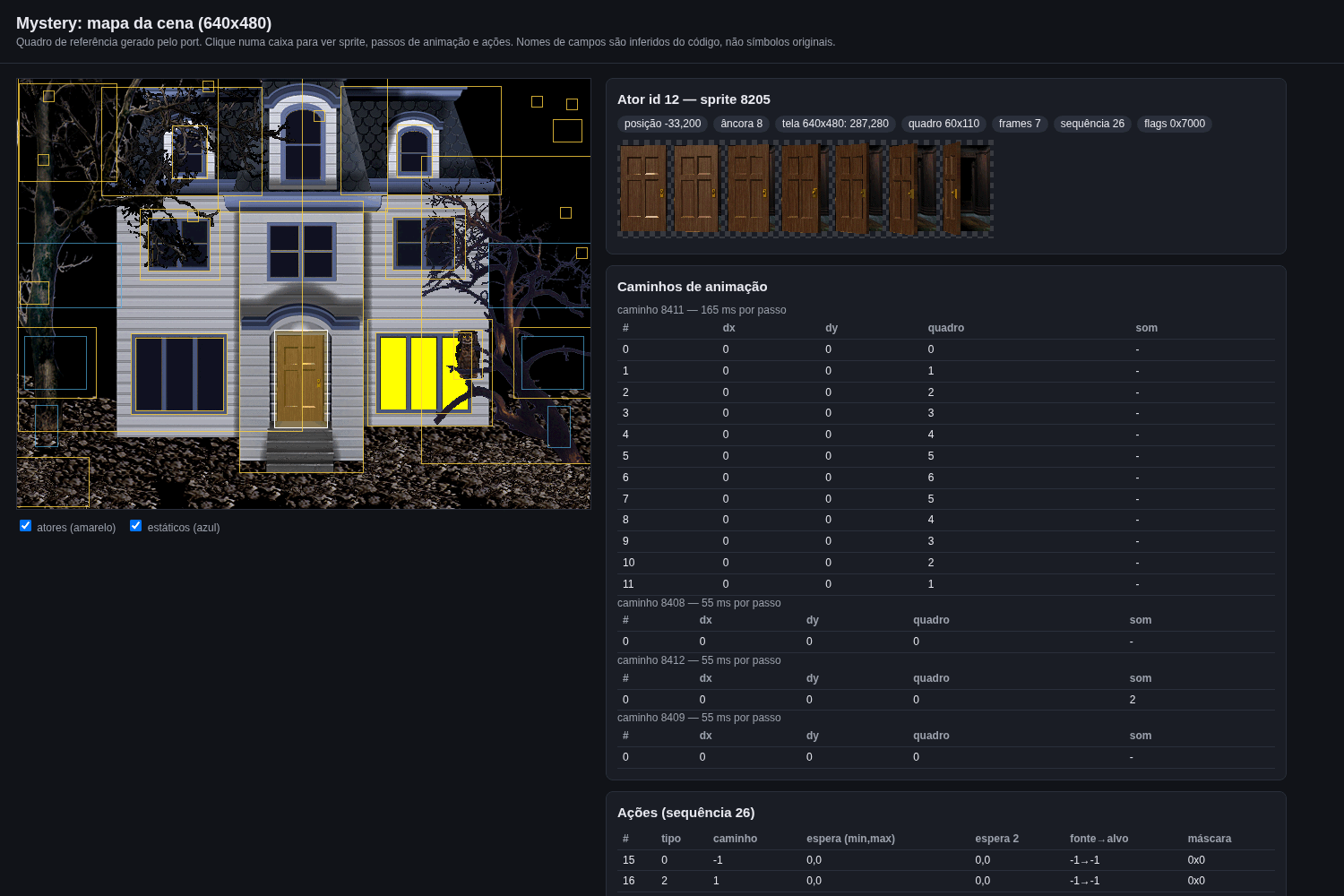Click the som value "2" in caminho 8412
The image size is (1344, 896).
pos(1133,700)
